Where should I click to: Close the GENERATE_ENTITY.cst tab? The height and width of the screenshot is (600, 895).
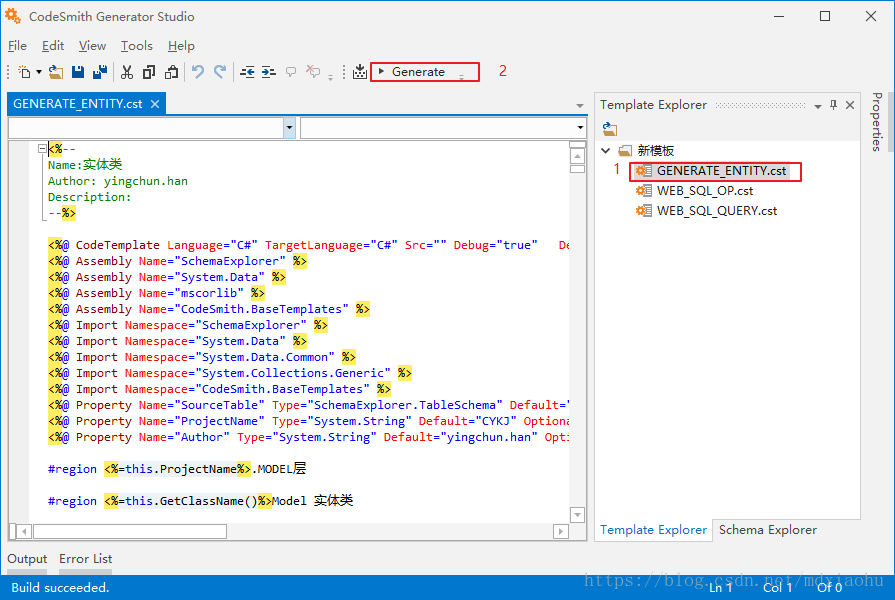(155, 104)
